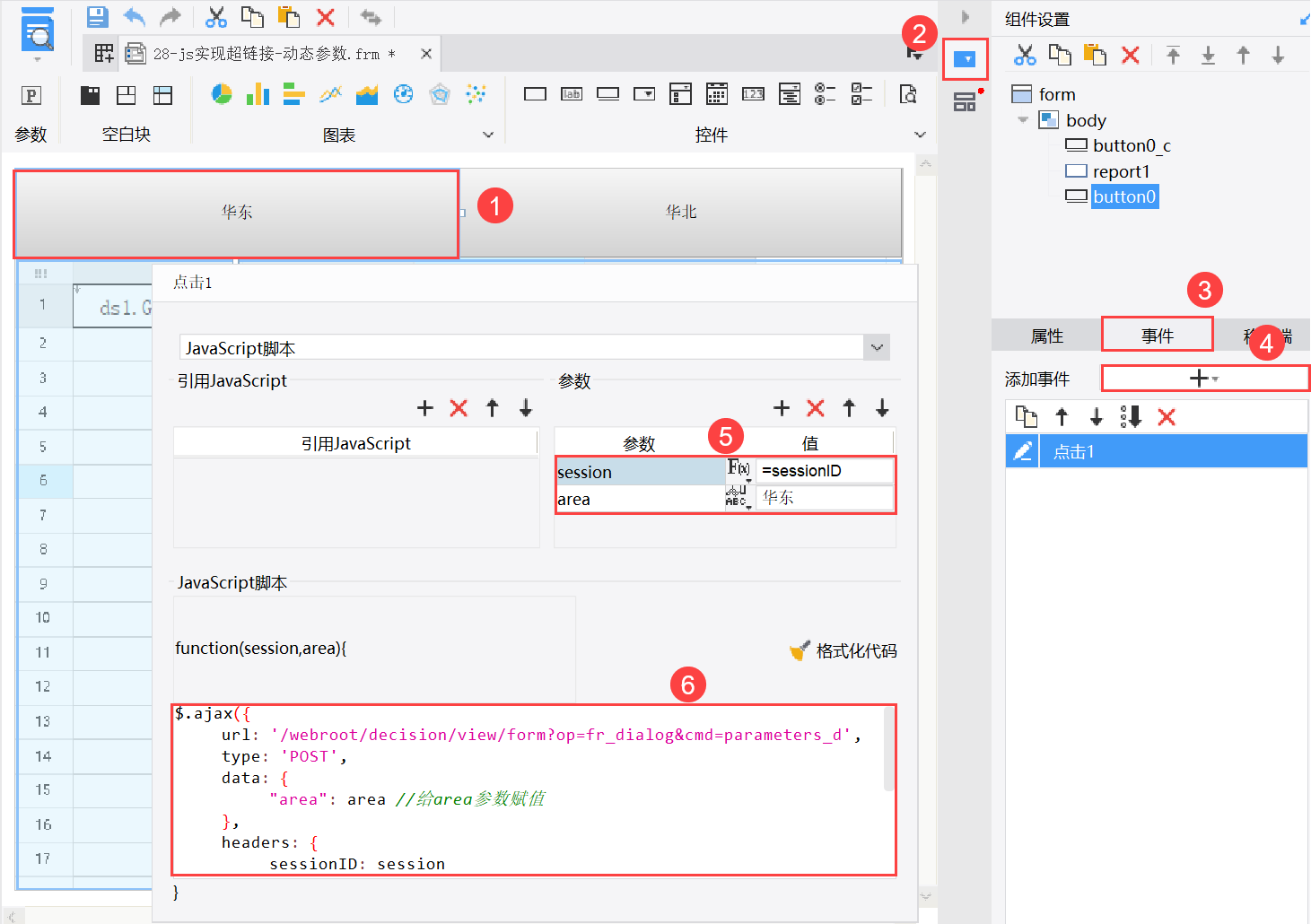Insert a pie chart from chart toolbar
Screen dimensions: 1311x924
tap(222, 93)
